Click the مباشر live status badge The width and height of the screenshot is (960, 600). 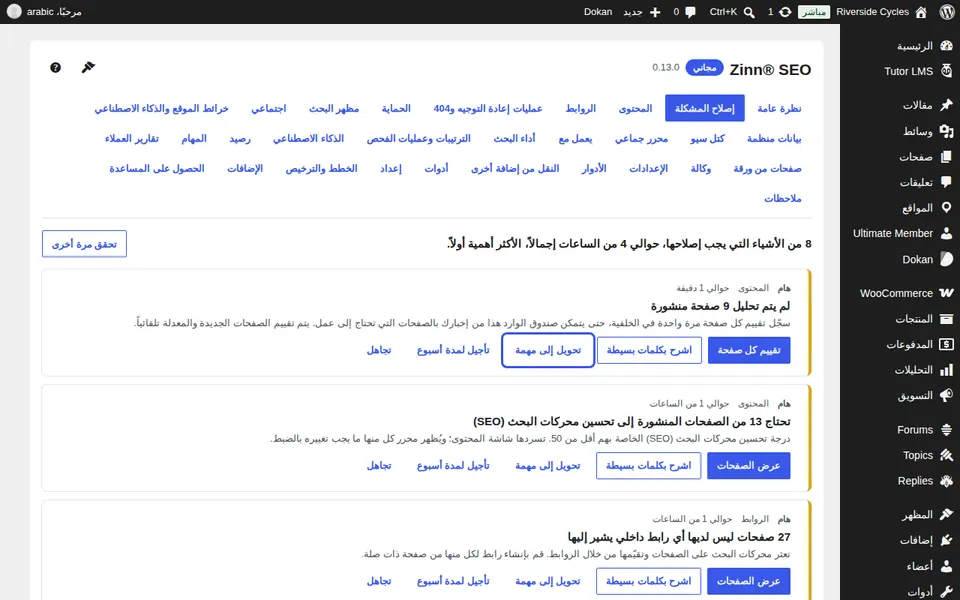click(814, 12)
